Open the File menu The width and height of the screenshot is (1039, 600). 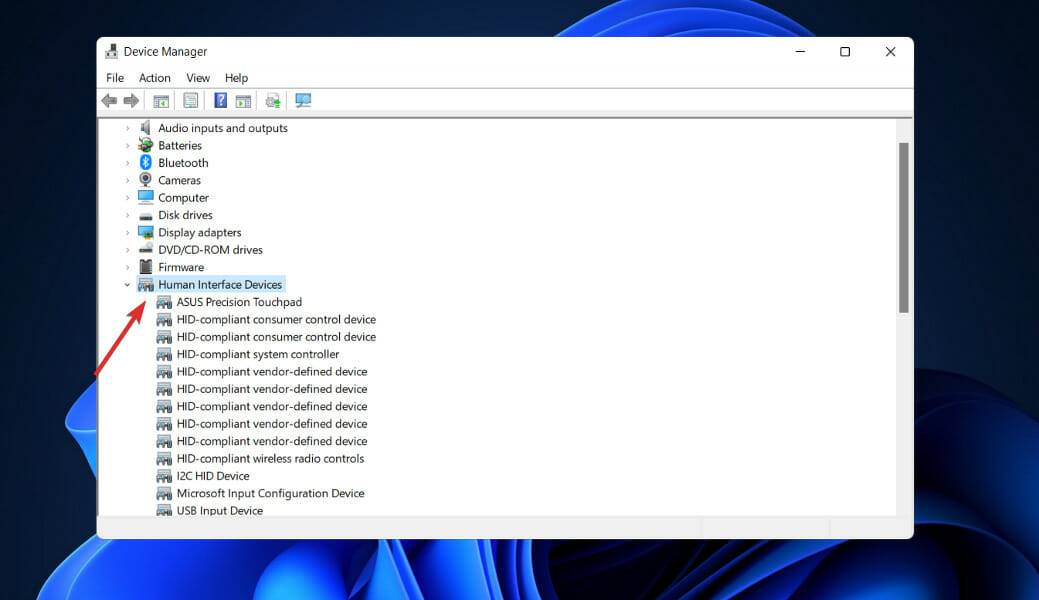pos(115,78)
